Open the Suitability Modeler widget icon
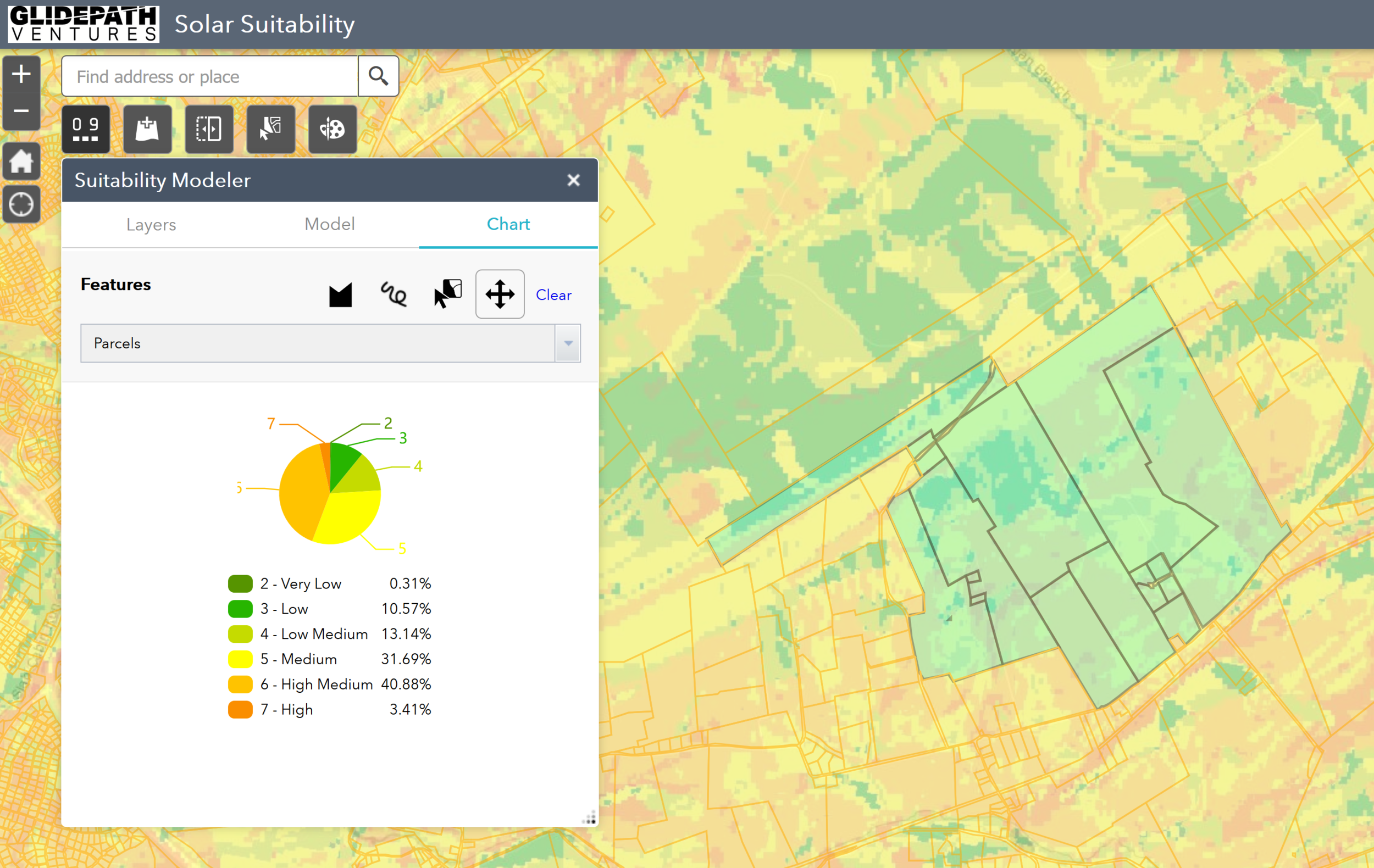This screenshot has width=1374, height=868. click(x=86, y=130)
